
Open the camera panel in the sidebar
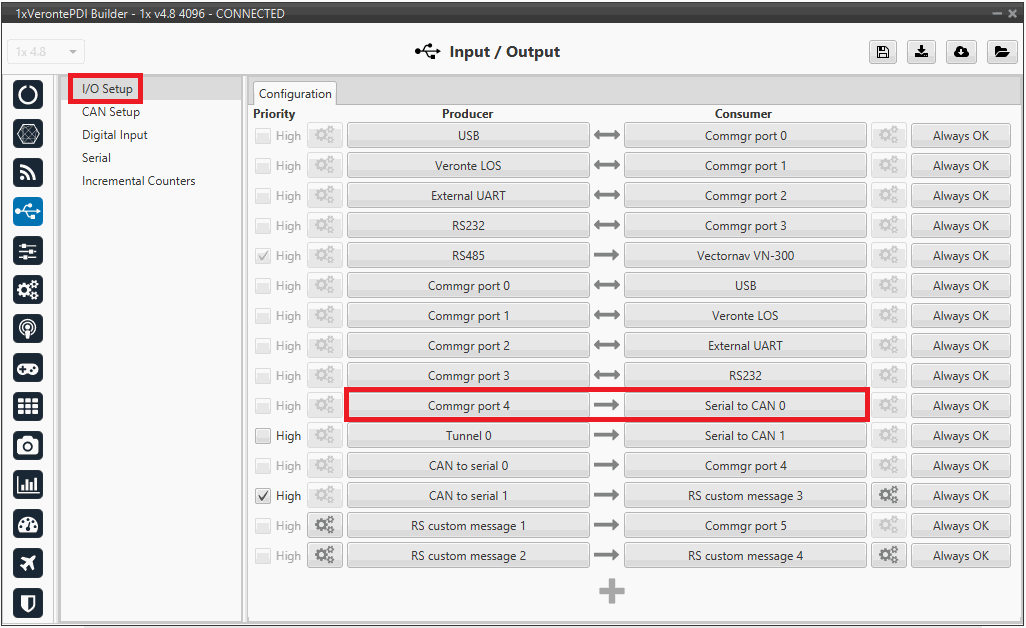click(28, 446)
